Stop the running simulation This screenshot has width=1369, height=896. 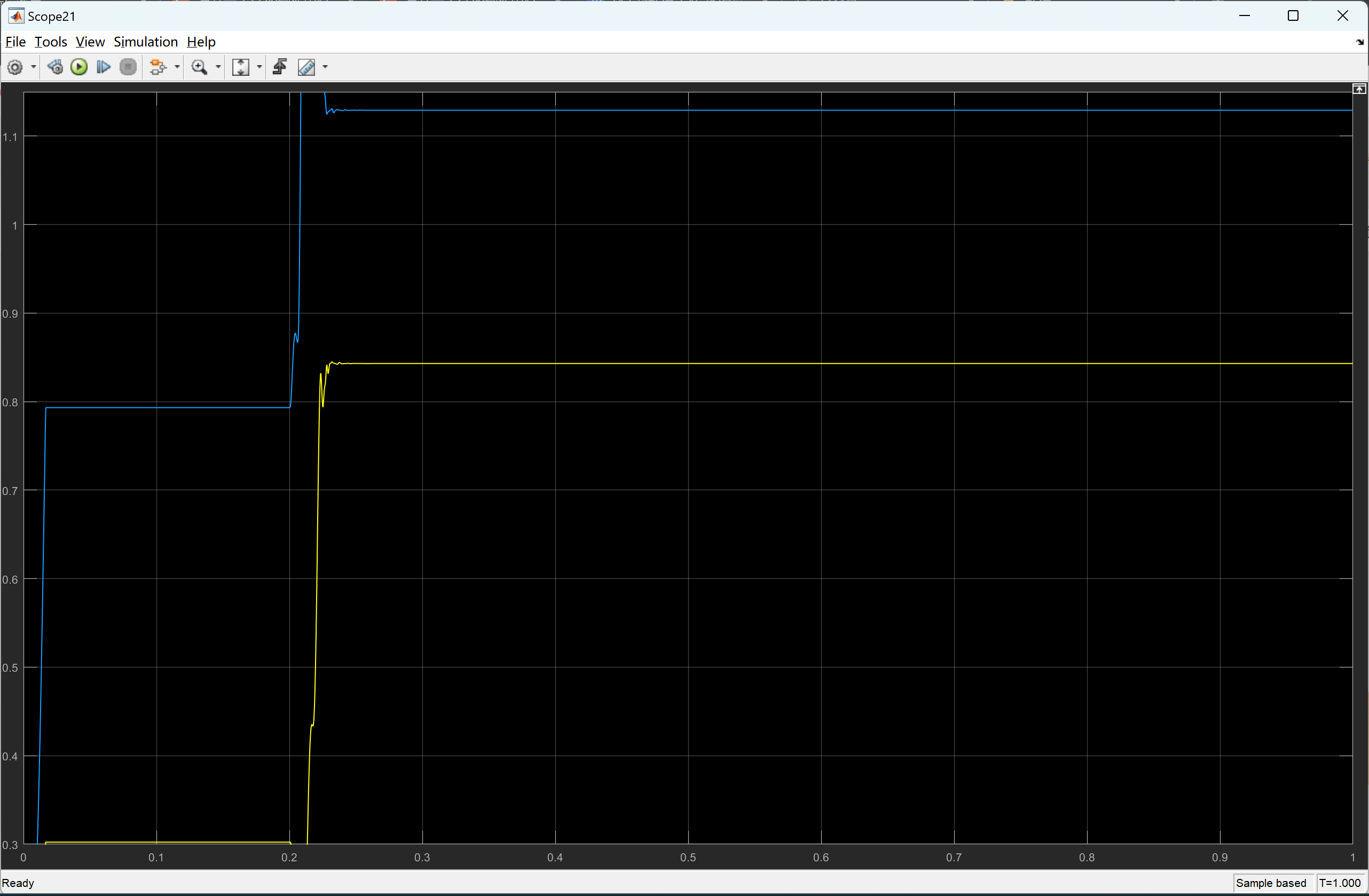coord(128,67)
